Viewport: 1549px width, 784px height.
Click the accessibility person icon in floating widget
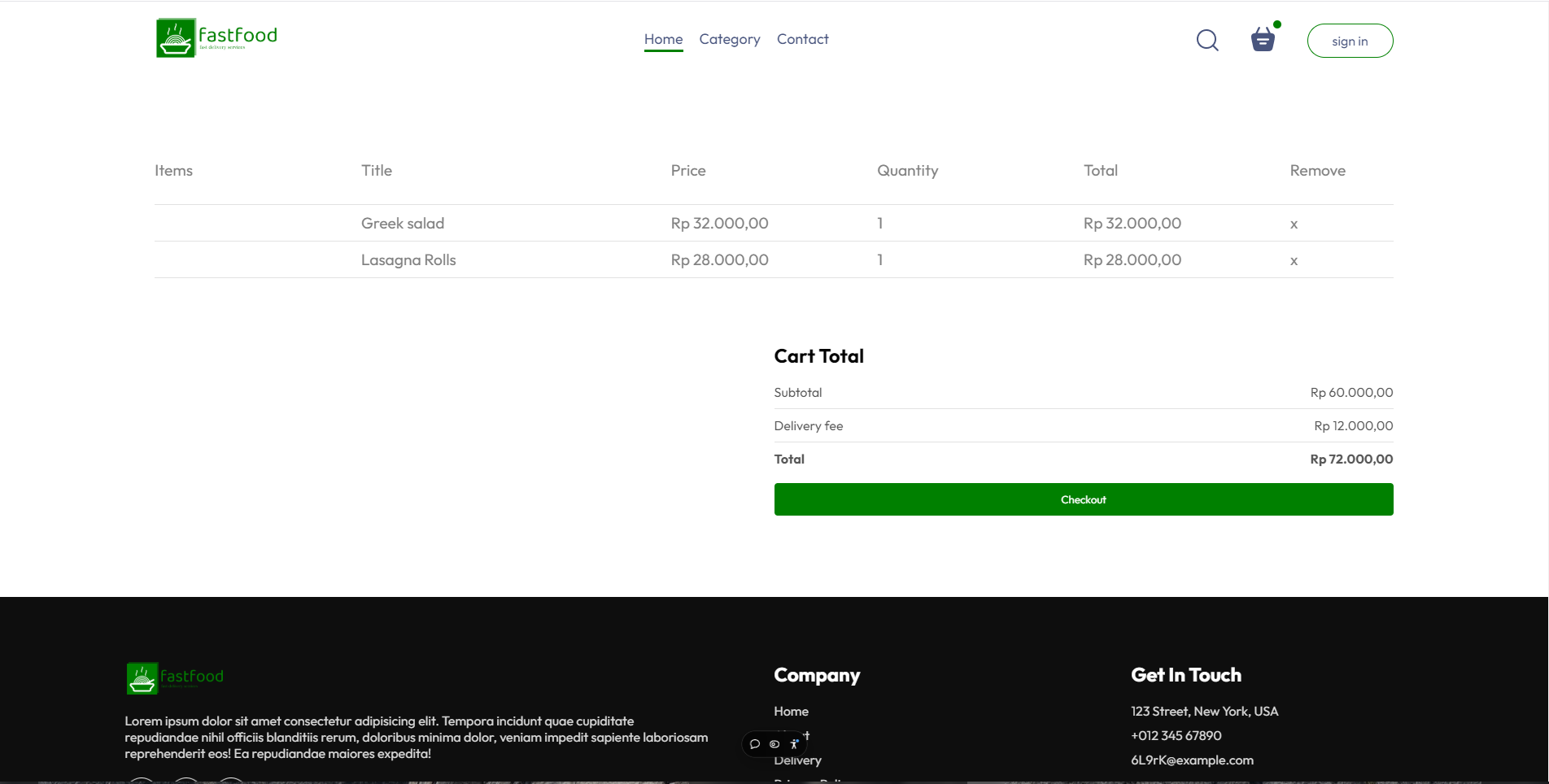coord(794,744)
